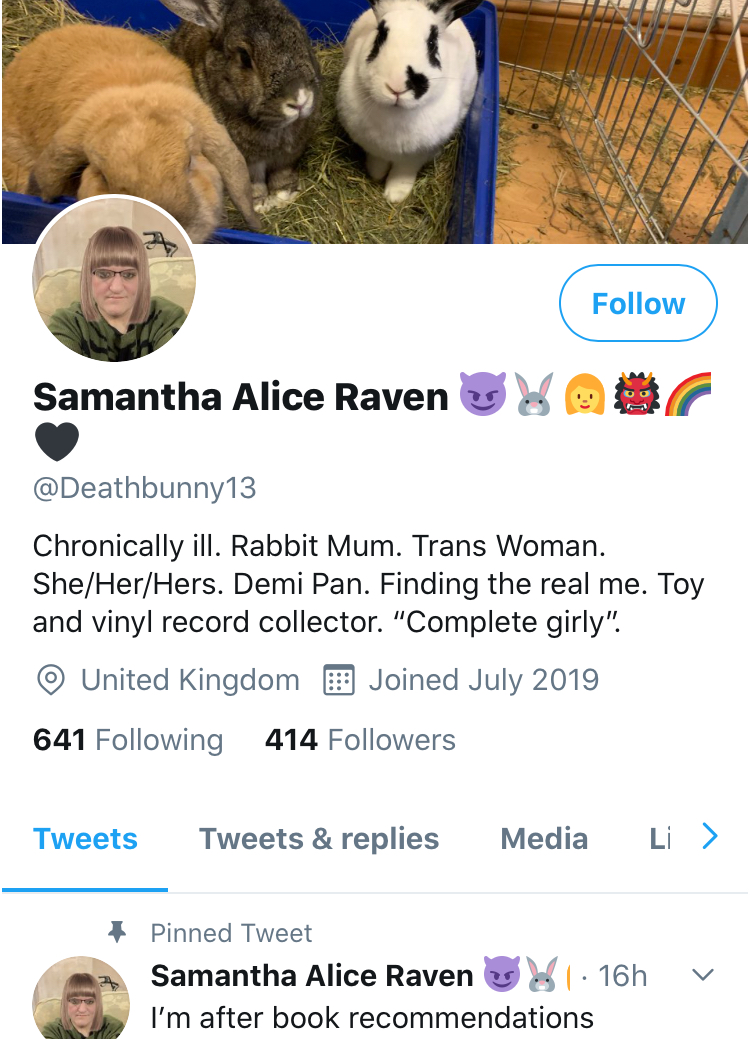The width and height of the screenshot is (750, 1039).
Task: Switch to the Tweets tab
Action: (85, 838)
